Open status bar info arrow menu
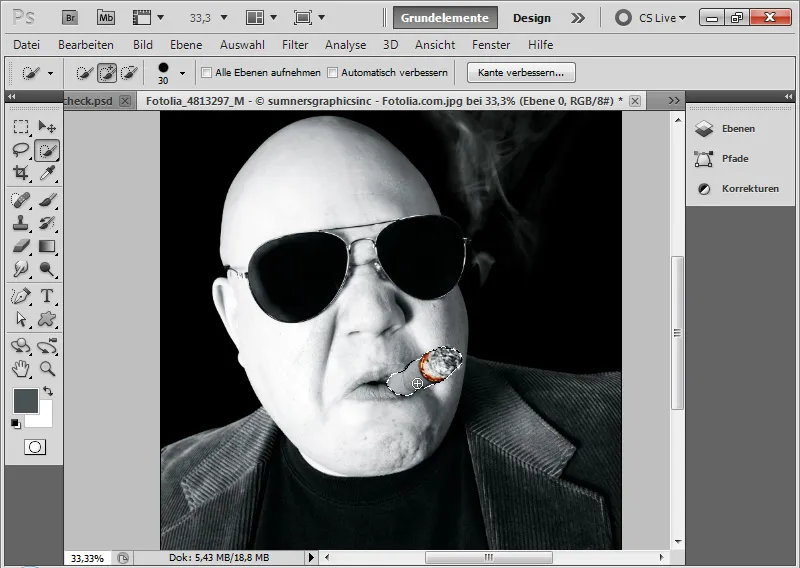The image size is (800, 568). [x=311, y=557]
